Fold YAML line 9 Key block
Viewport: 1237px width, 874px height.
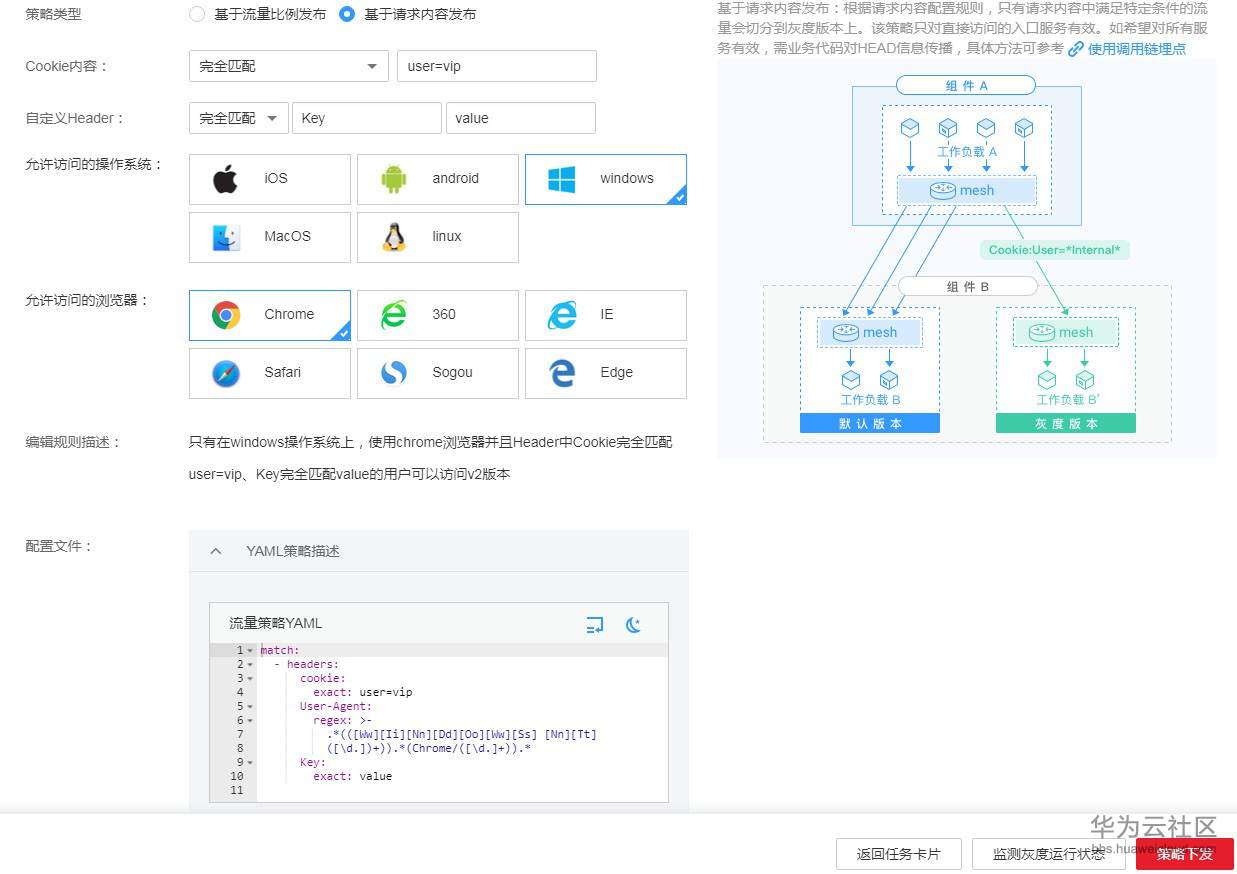[250, 763]
